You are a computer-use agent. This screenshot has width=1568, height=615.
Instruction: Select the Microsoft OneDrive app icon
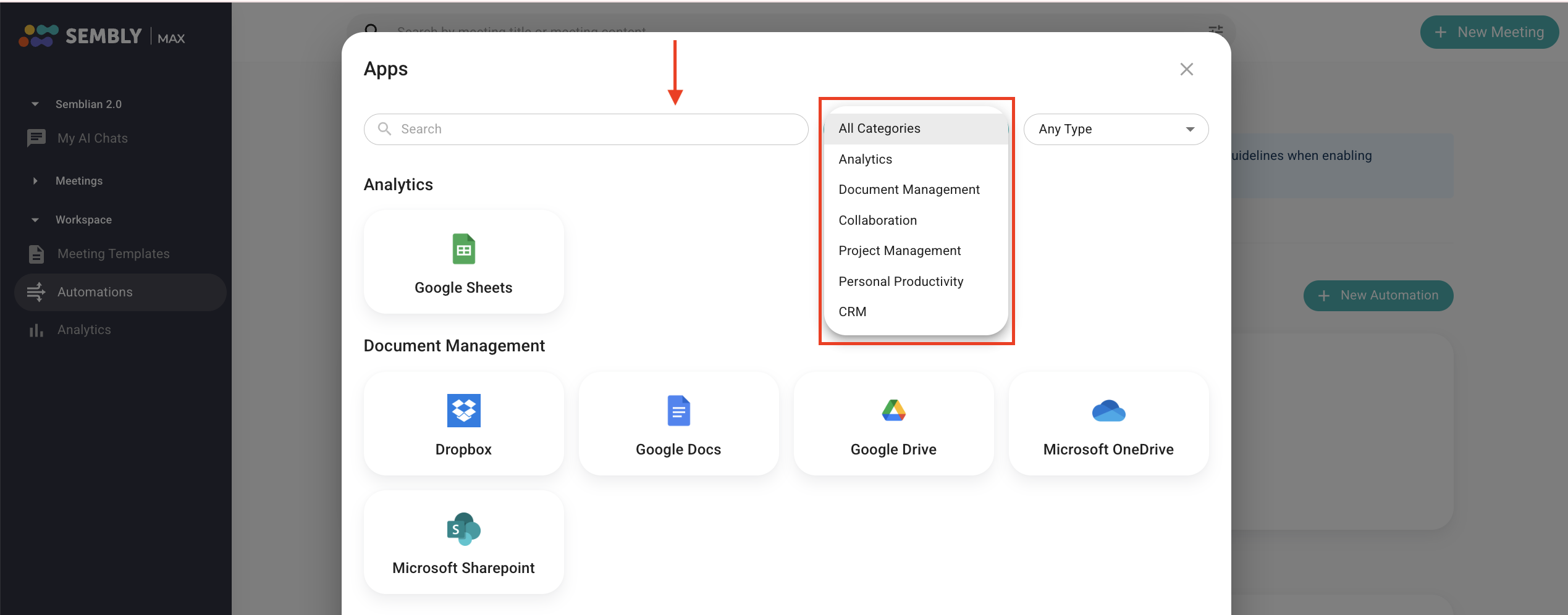tap(1108, 411)
